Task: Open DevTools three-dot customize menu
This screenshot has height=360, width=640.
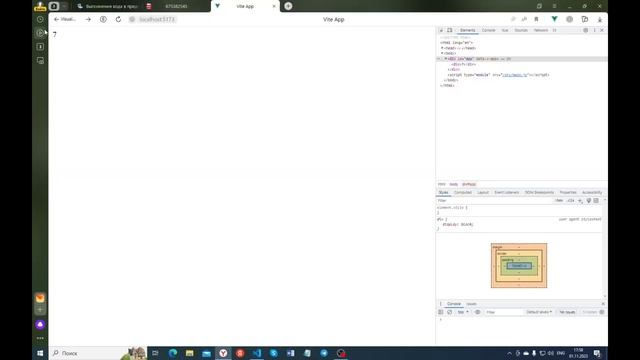Action: tap(594, 30)
